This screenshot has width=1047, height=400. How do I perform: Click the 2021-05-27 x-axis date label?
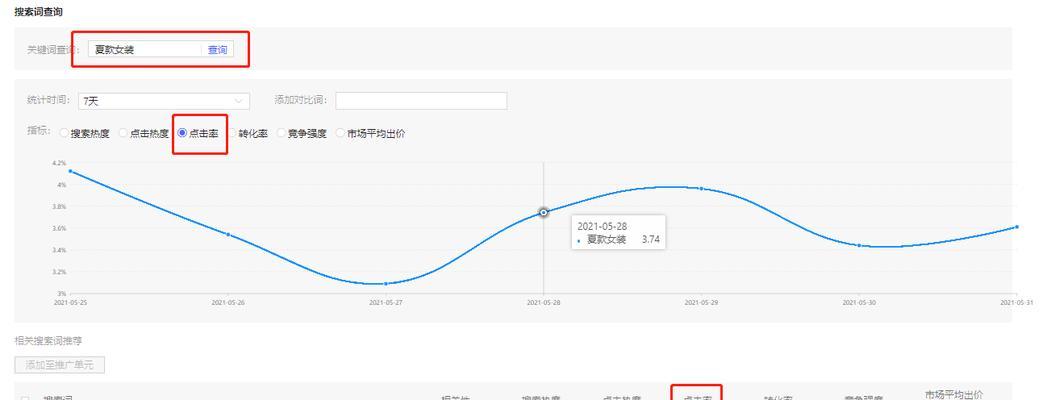tap(386, 303)
